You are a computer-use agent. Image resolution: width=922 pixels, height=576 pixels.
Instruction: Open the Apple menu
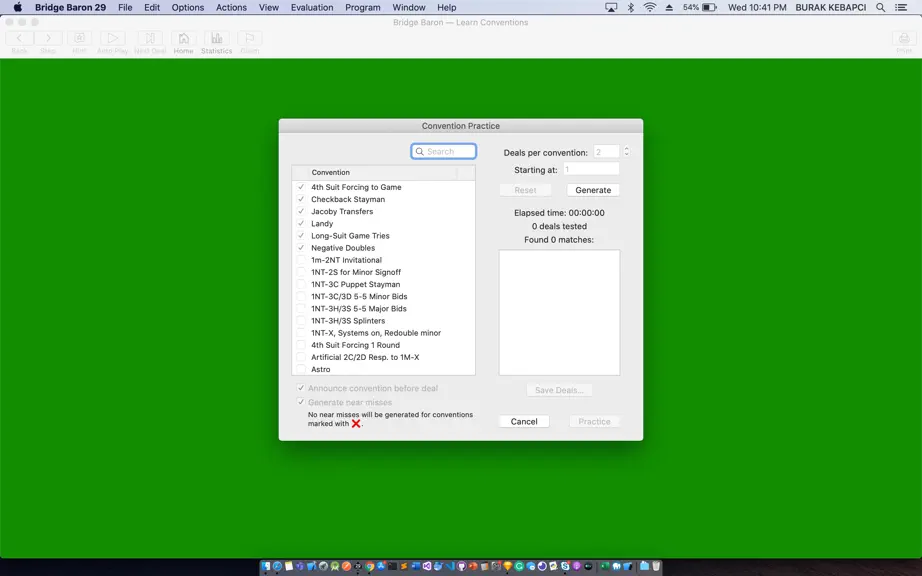18,7
